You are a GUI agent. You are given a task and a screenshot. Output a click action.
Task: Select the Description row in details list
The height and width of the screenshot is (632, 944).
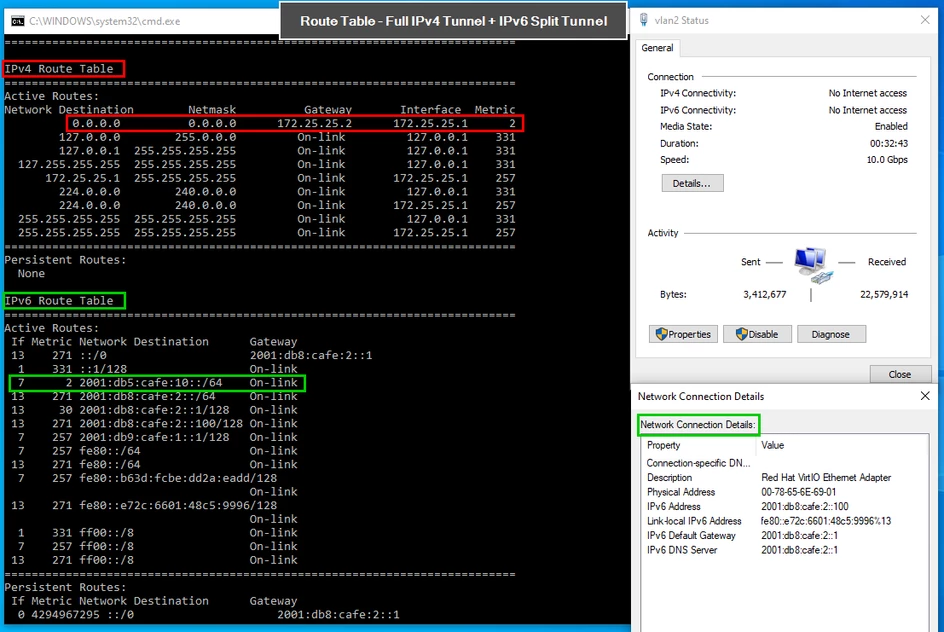tap(783, 477)
